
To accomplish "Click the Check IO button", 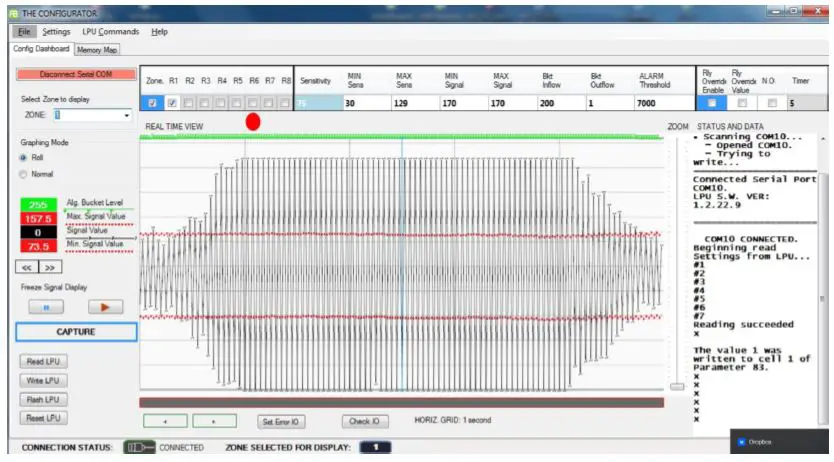I will 364,422.
